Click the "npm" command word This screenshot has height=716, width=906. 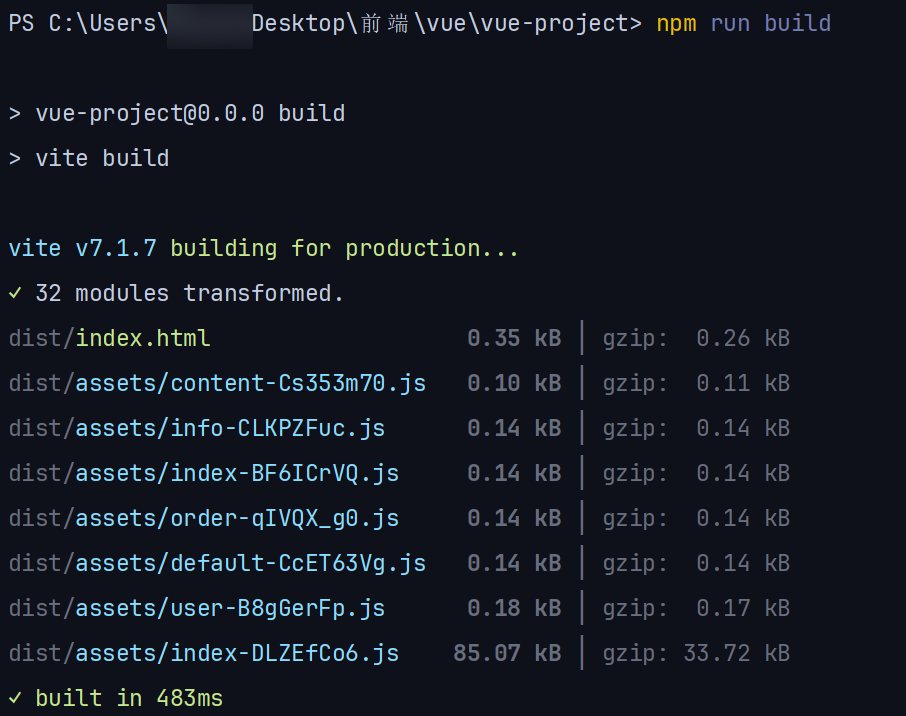tap(676, 23)
